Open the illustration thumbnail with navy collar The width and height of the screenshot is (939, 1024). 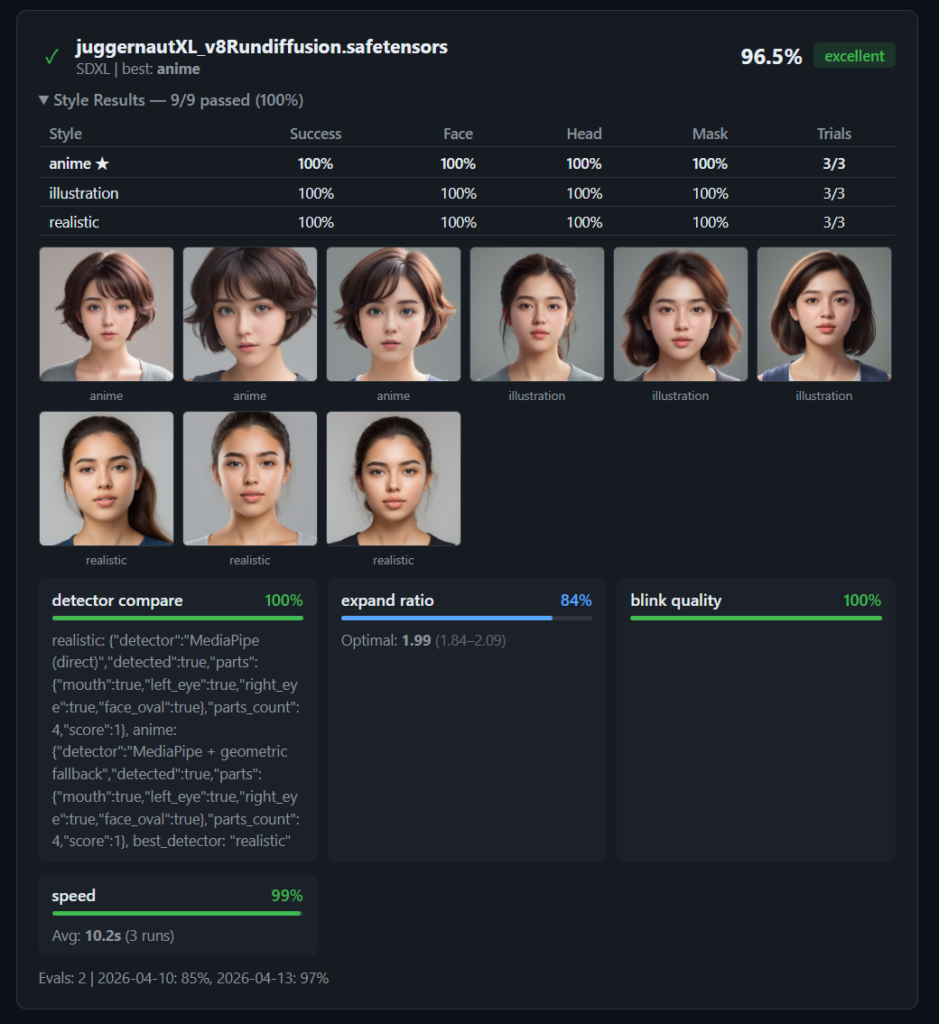pyautogui.click(x=823, y=314)
